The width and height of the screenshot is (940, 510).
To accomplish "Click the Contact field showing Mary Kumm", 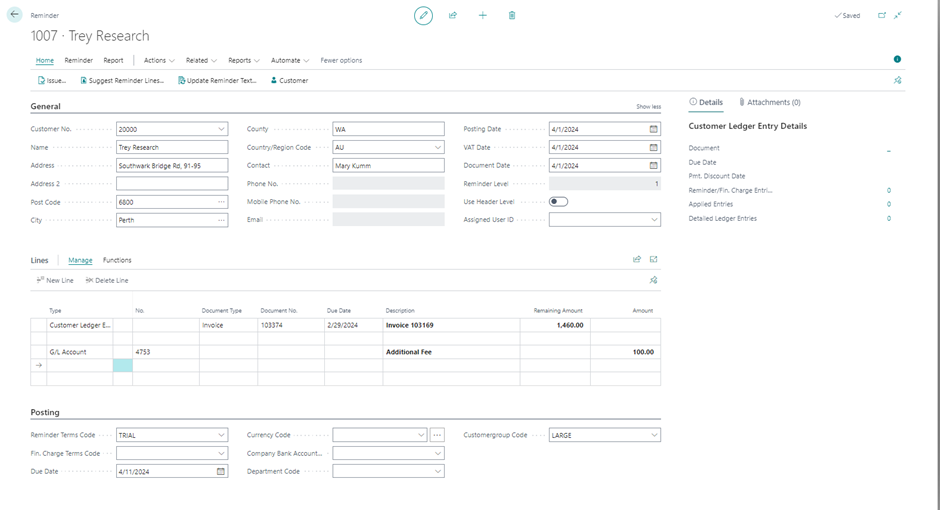I will tap(388, 165).
